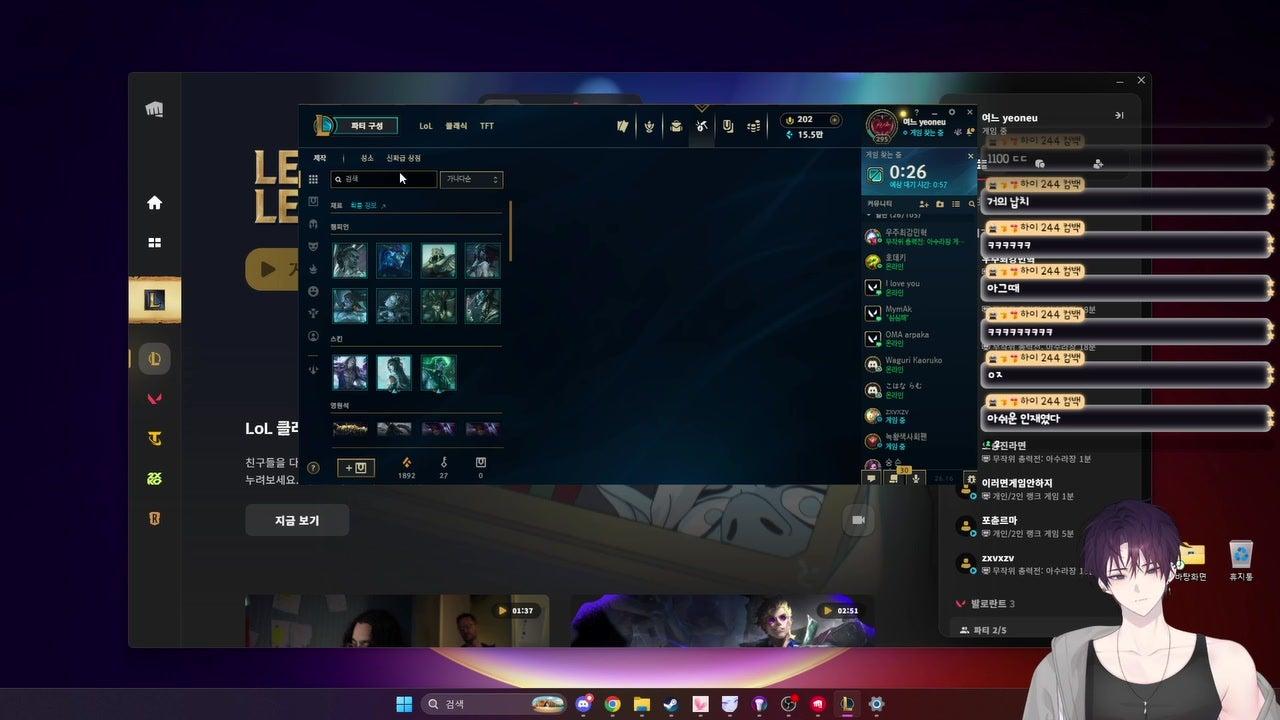Filter loot by champion helmet icon
The height and width of the screenshot is (720, 1280).
[x=313, y=224]
